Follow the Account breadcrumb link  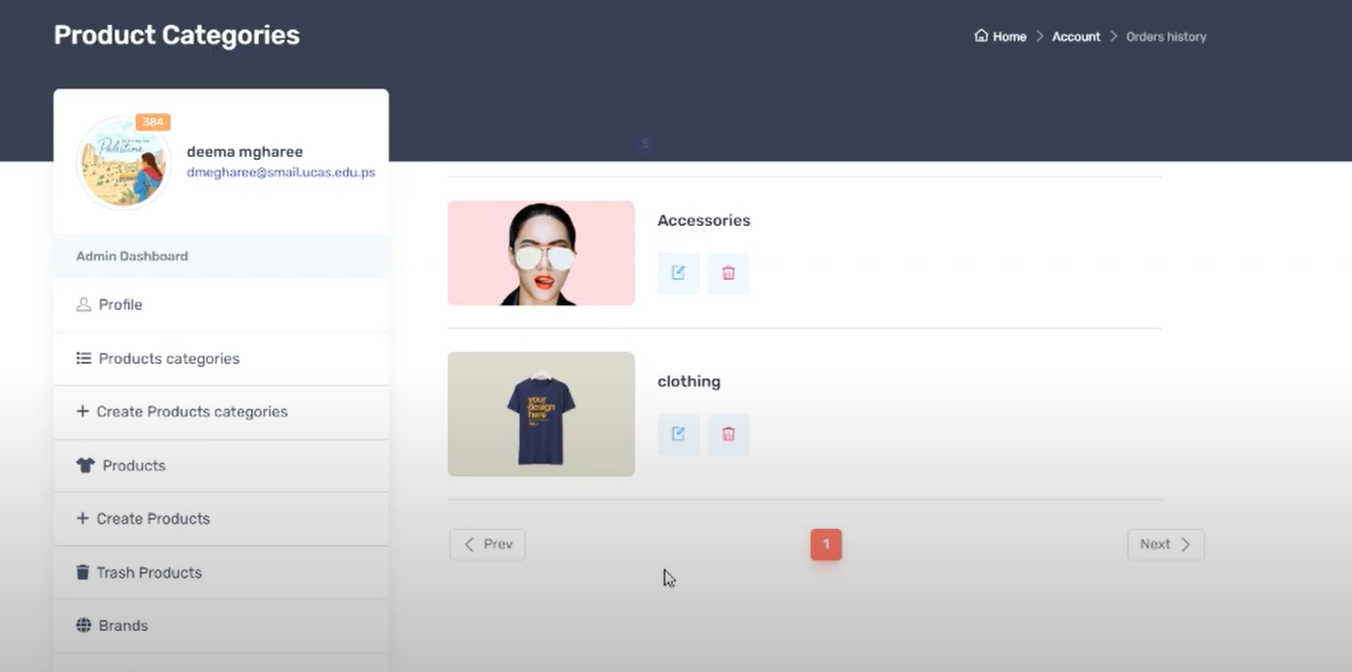point(1076,36)
